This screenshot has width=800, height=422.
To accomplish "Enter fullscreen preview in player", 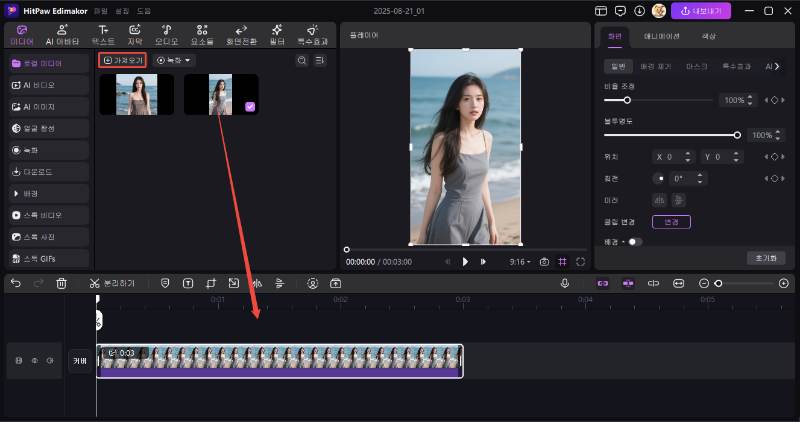I will 581,262.
